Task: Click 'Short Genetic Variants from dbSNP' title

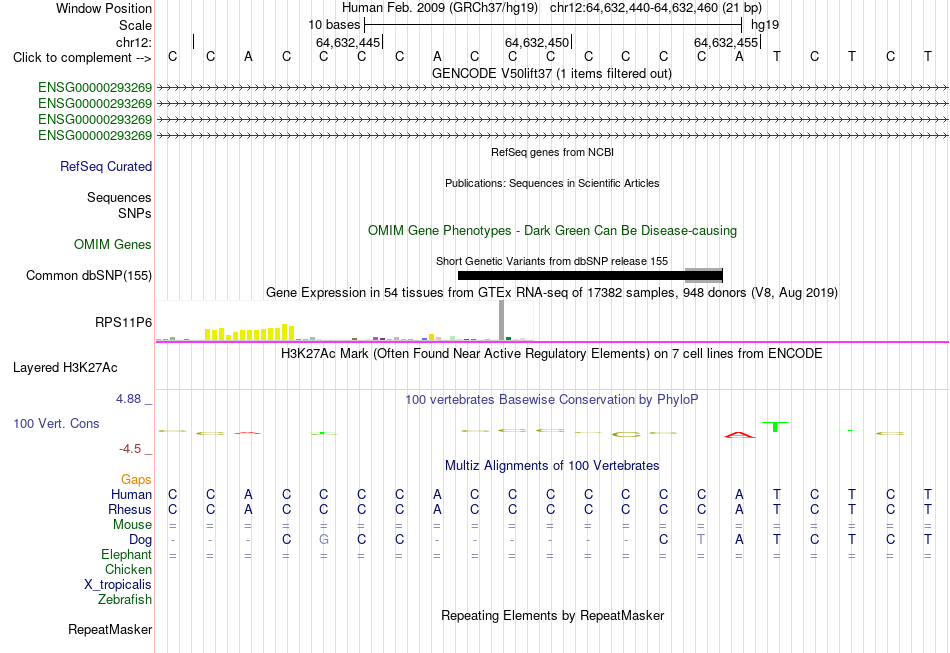Action: (x=552, y=261)
